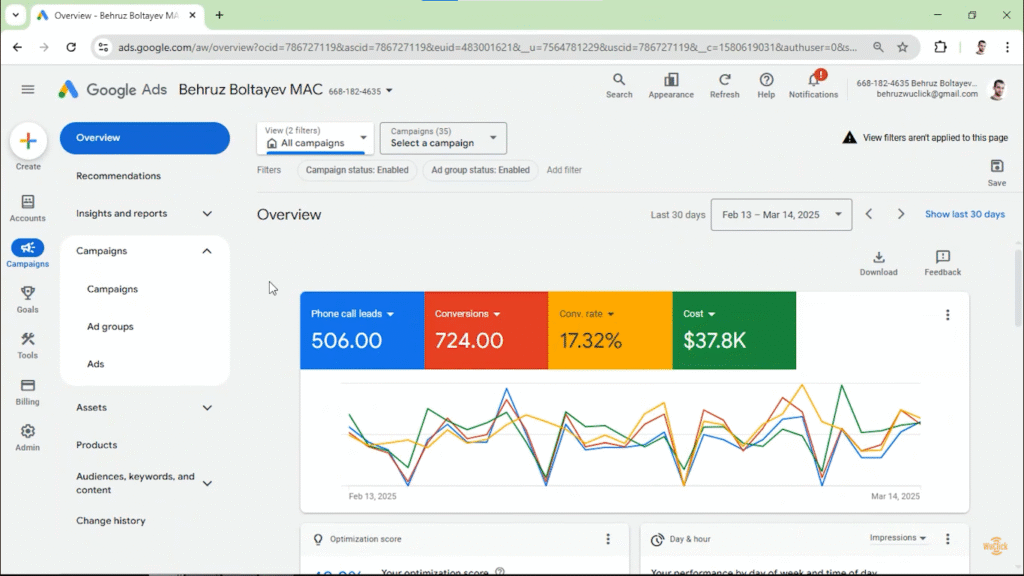Open the All campaigns view dropdown
Image resolution: width=1024 pixels, height=576 pixels.
coord(315,138)
